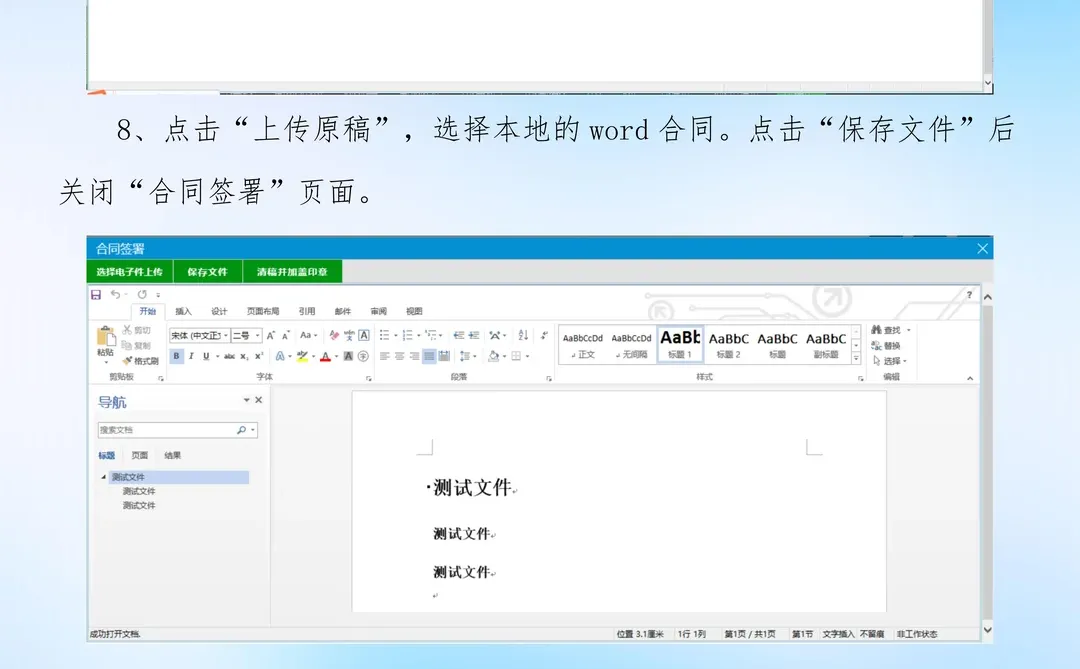Select the Format Painter tool

click(x=144, y=360)
